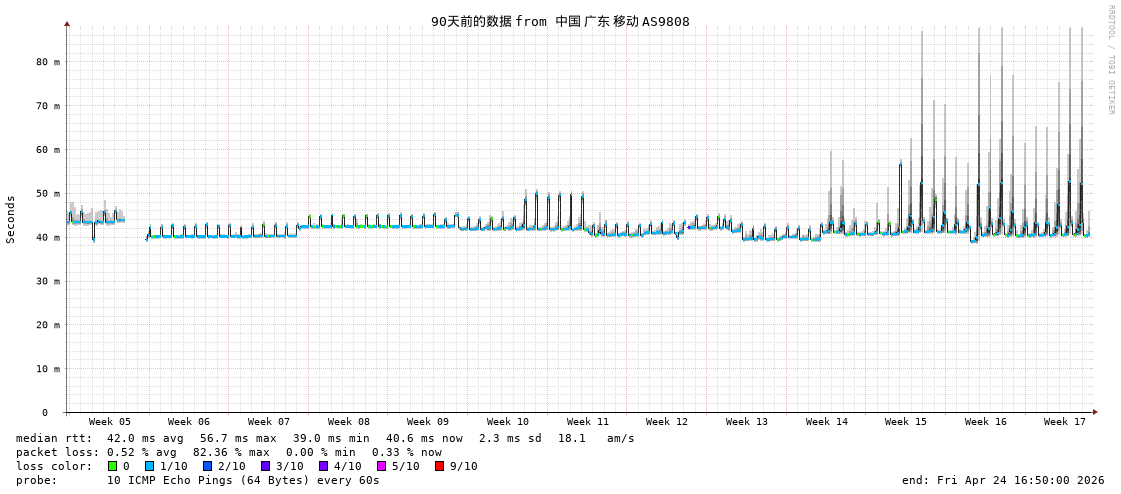The width and height of the screenshot is (1121, 494).
Task: Click the red 9/10 loss swatch
Action: [x=440, y=466]
